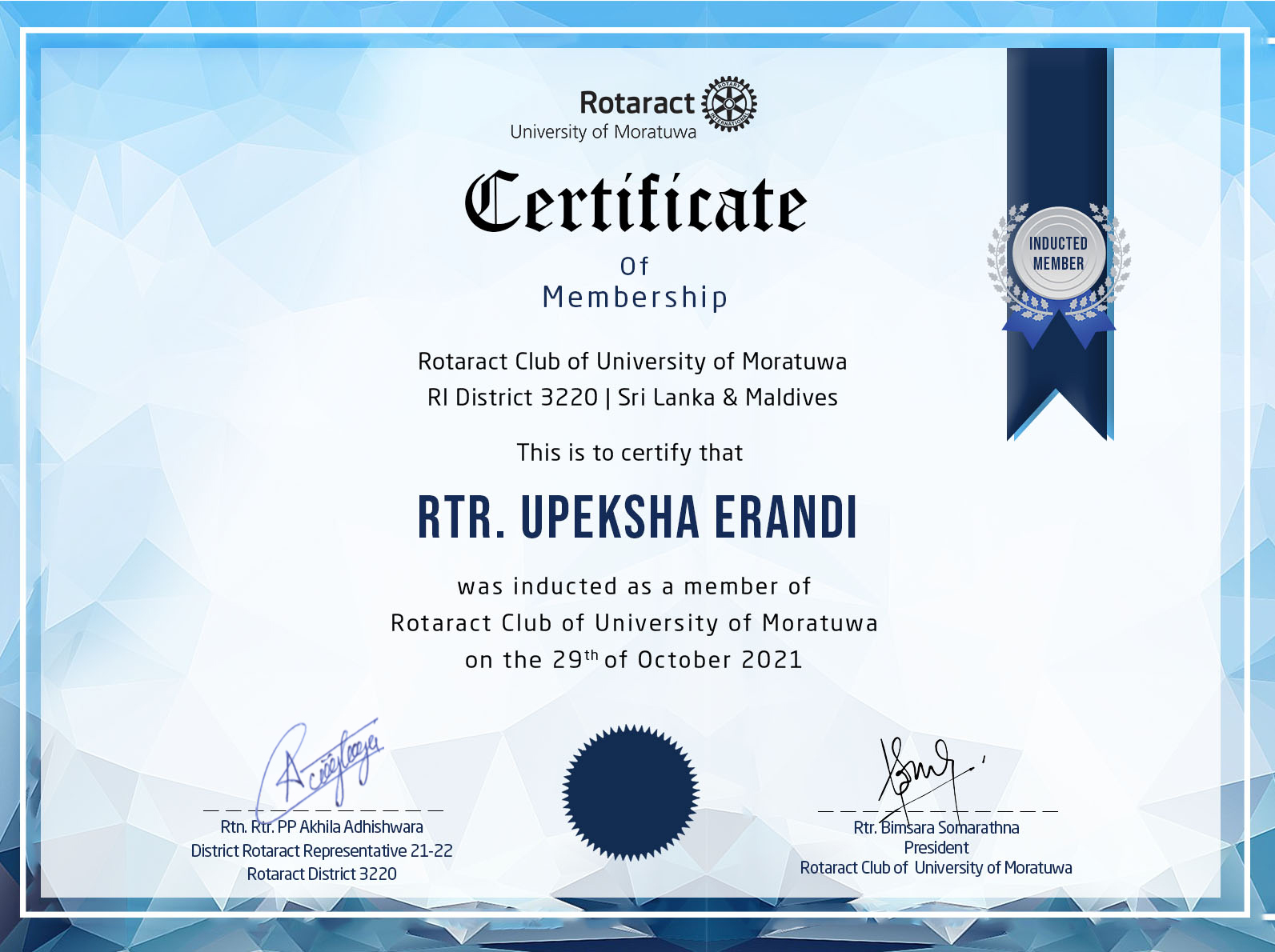Click 'Rtr. Bimsara Somarathna'
Viewport: 1275px width, 952px height.
(x=936, y=828)
